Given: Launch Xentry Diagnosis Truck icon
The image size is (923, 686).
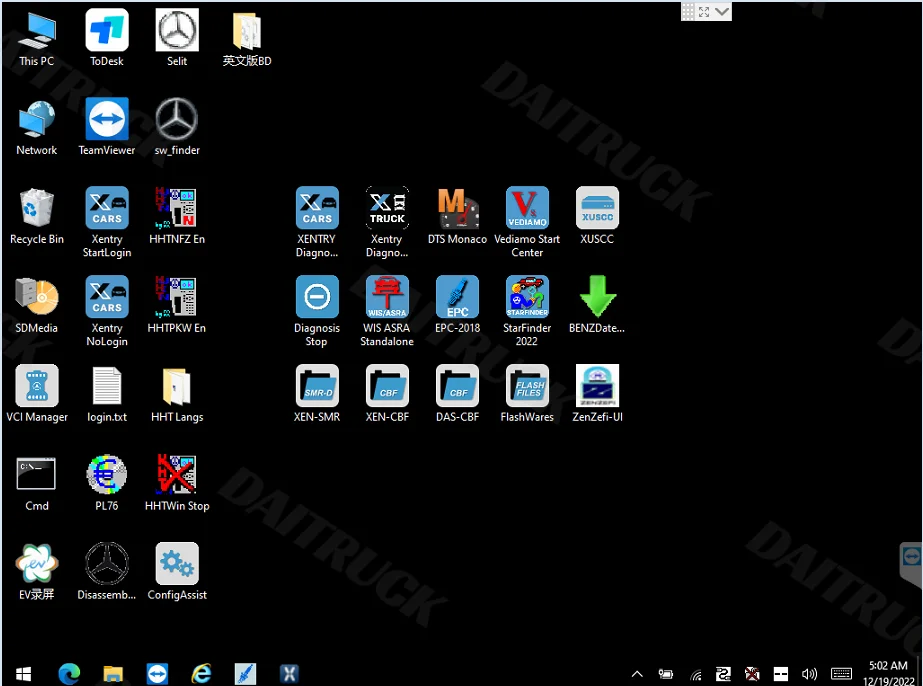Looking at the screenshot, I should 387,222.
